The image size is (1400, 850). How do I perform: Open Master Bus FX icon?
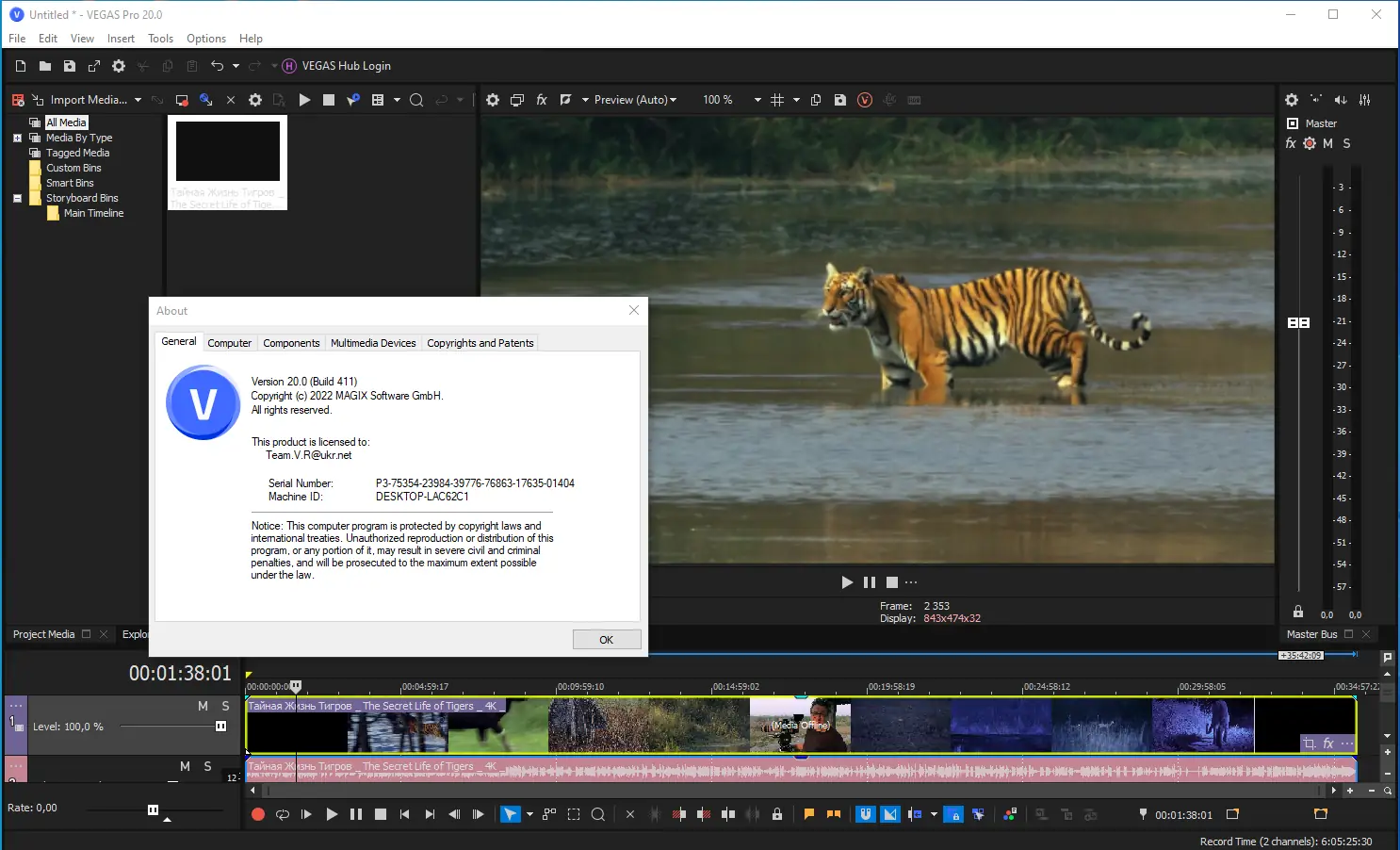pos(1291,143)
